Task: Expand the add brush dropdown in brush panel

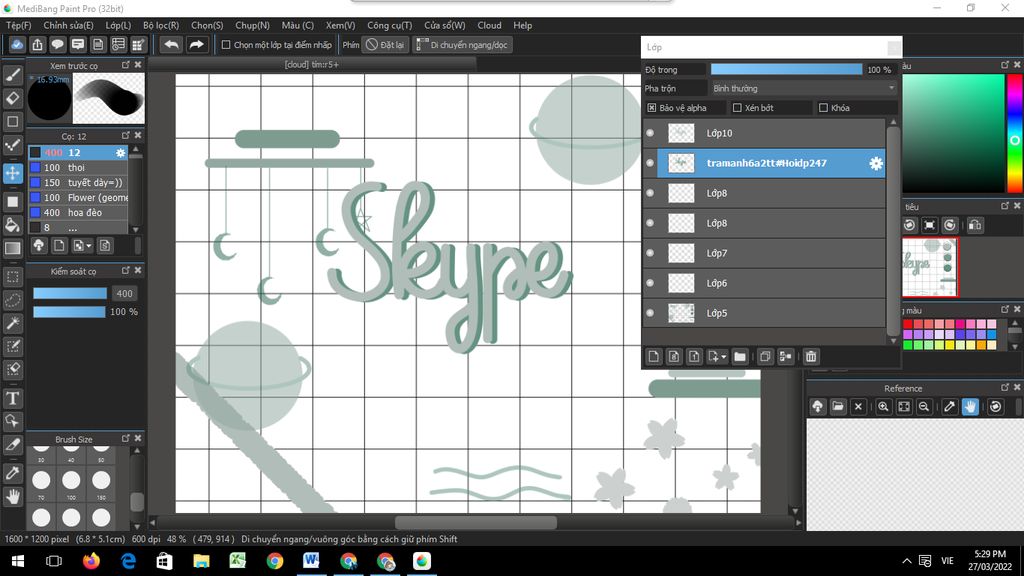Action: click(x=89, y=246)
